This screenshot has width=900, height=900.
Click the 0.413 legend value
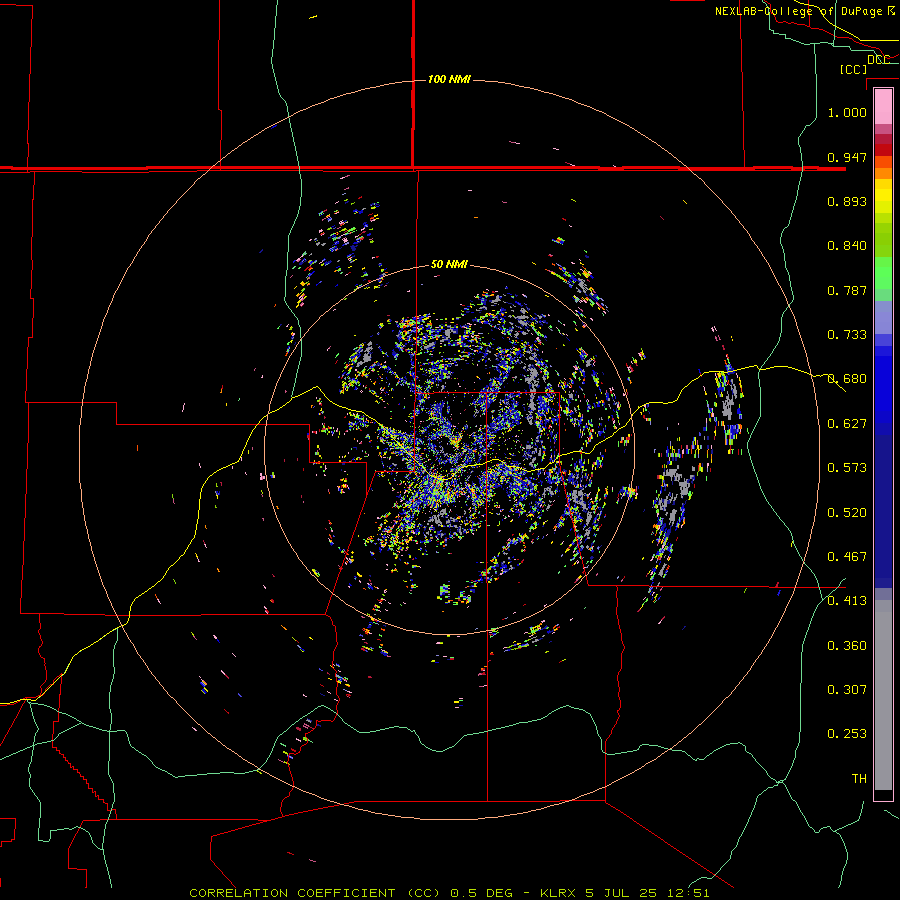click(x=847, y=601)
